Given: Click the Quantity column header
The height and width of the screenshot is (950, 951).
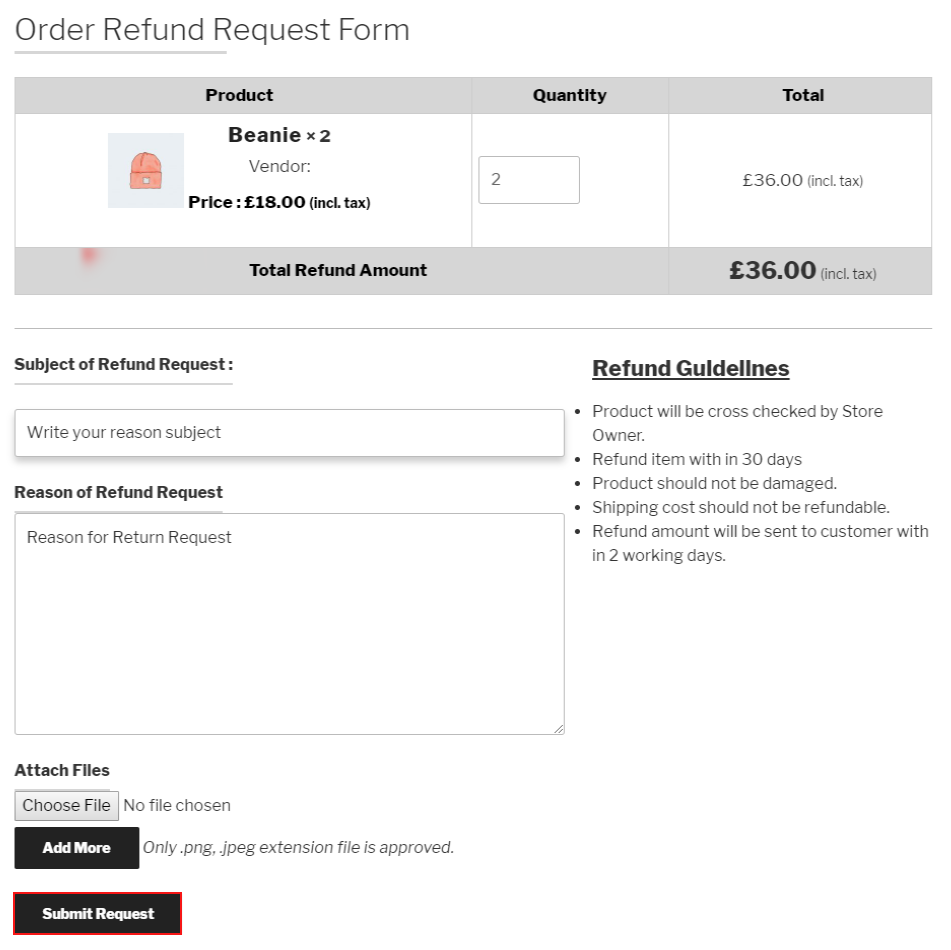Looking at the screenshot, I should tap(569, 95).
